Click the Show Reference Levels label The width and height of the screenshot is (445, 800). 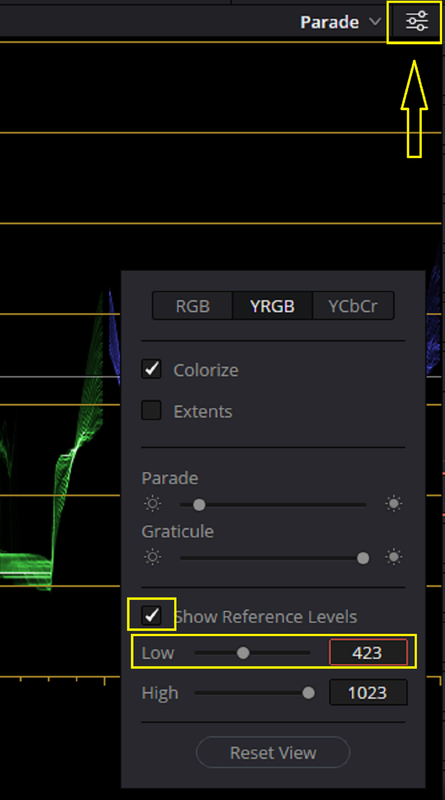coord(265,616)
